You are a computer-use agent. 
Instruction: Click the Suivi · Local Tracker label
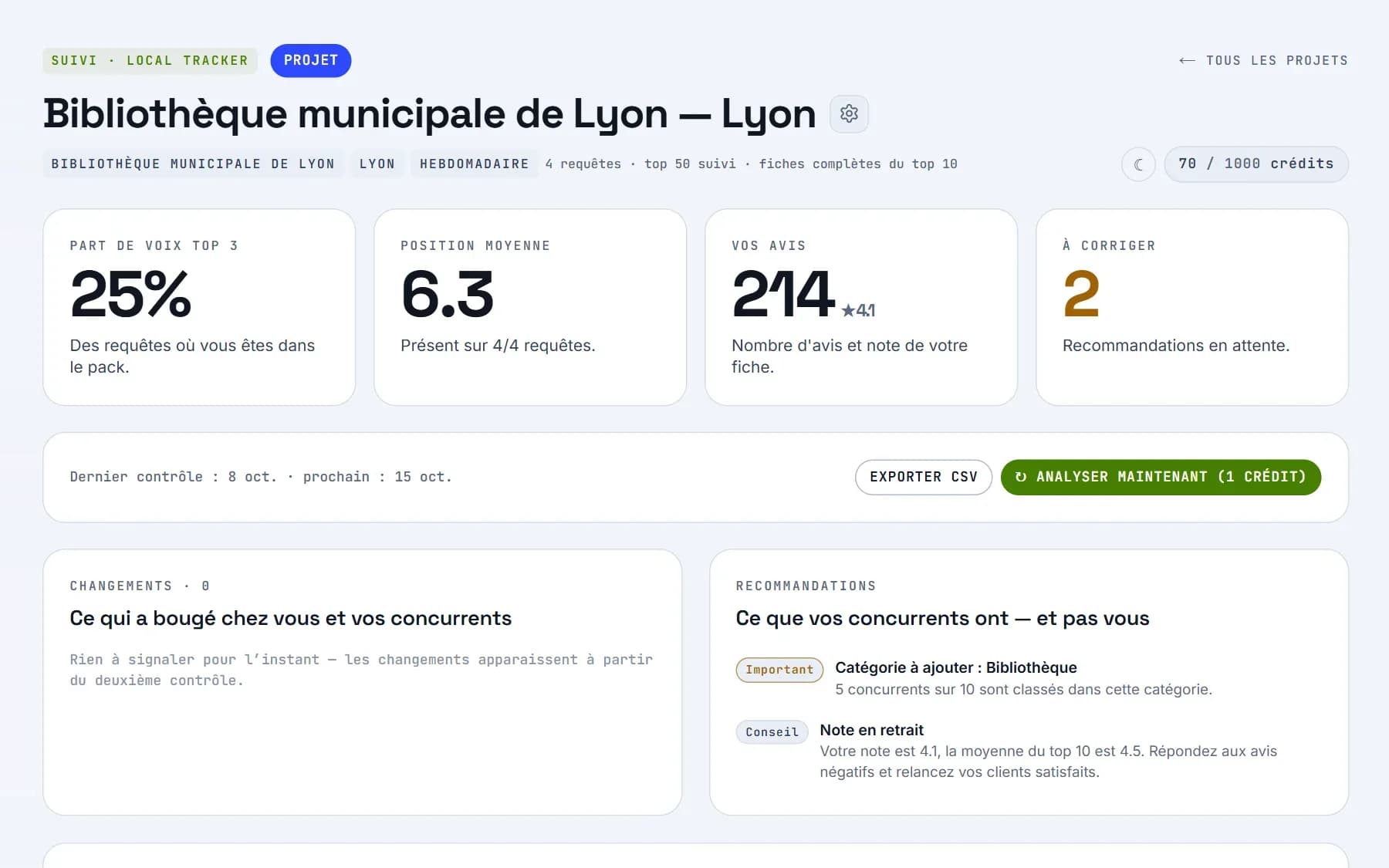pos(150,60)
